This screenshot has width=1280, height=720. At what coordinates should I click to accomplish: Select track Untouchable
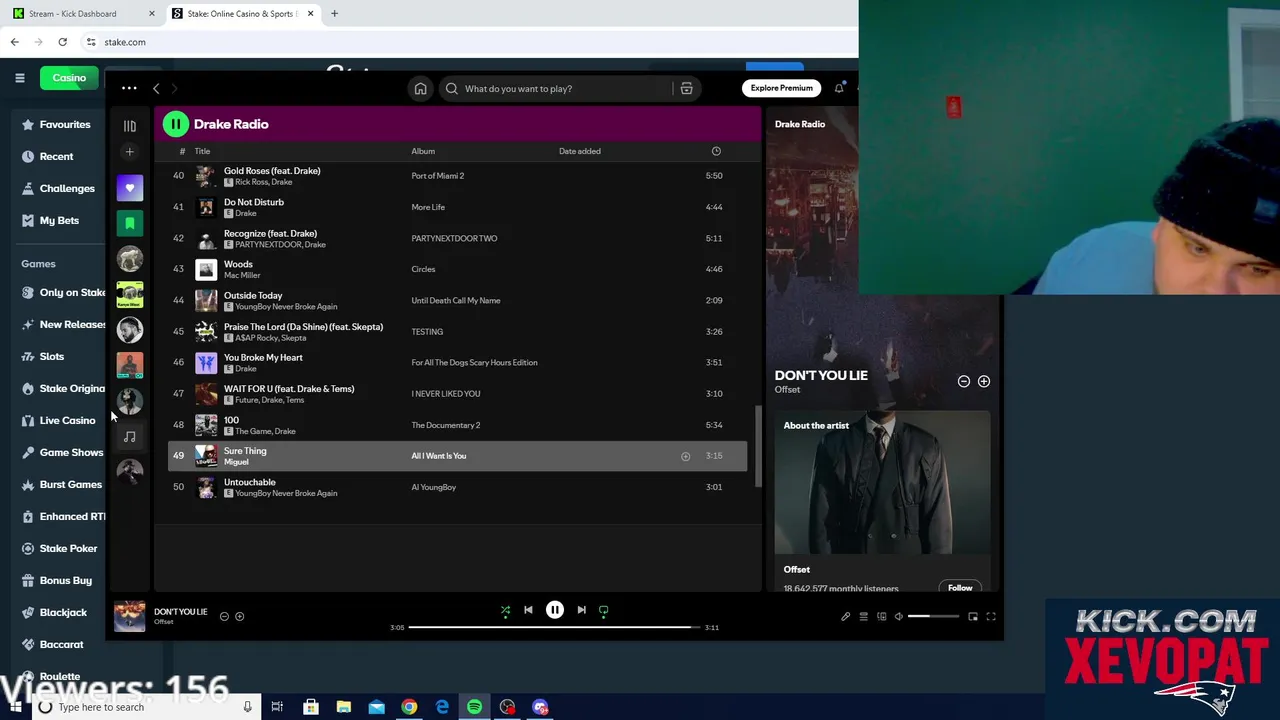(x=457, y=487)
